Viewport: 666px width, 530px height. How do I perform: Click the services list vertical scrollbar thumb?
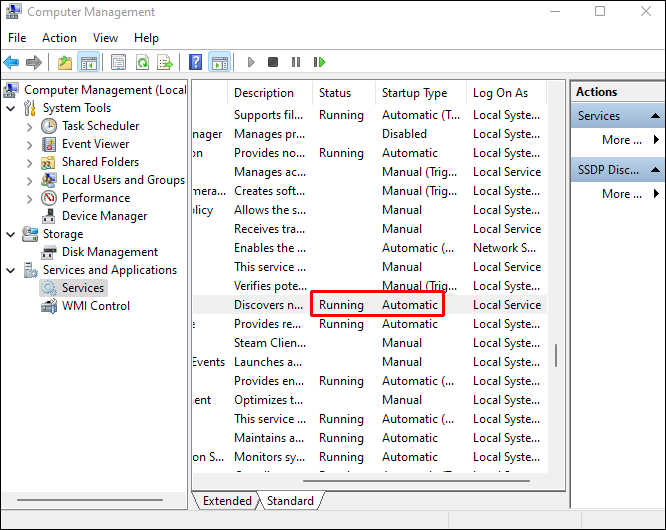pyautogui.click(x=556, y=355)
